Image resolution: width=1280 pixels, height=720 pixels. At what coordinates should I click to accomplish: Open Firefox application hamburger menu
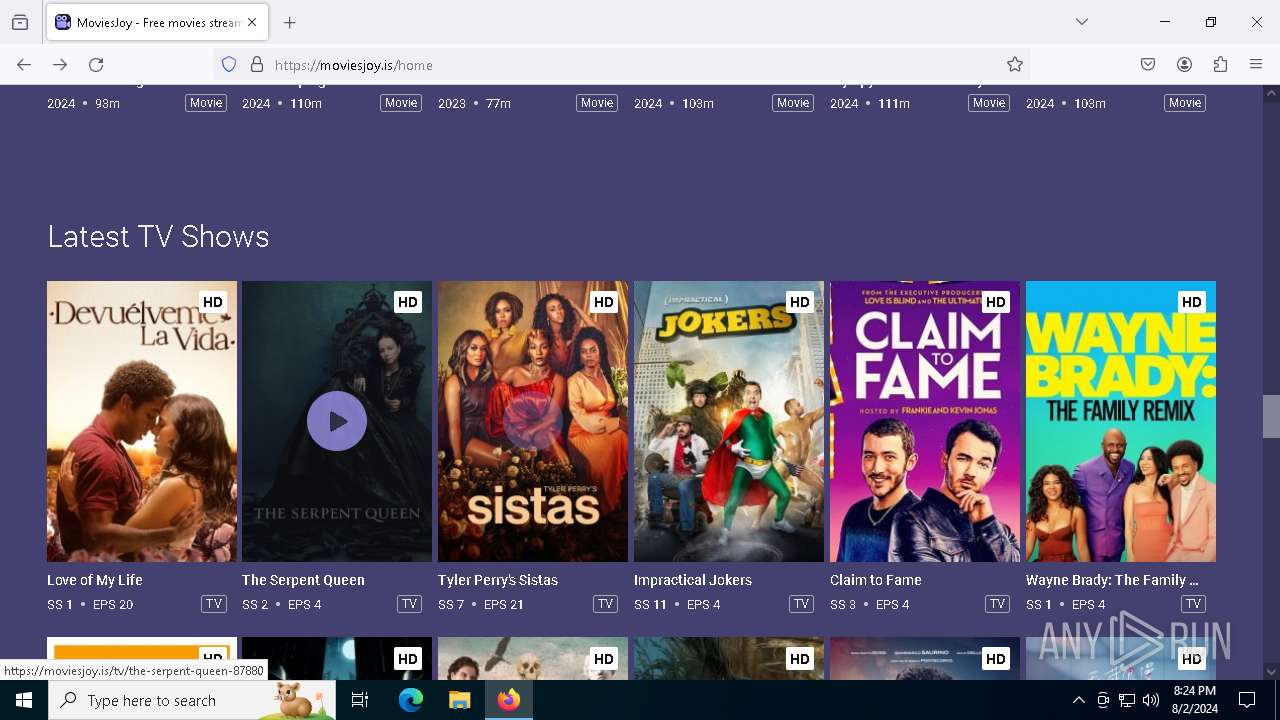pyautogui.click(x=1256, y=65)
